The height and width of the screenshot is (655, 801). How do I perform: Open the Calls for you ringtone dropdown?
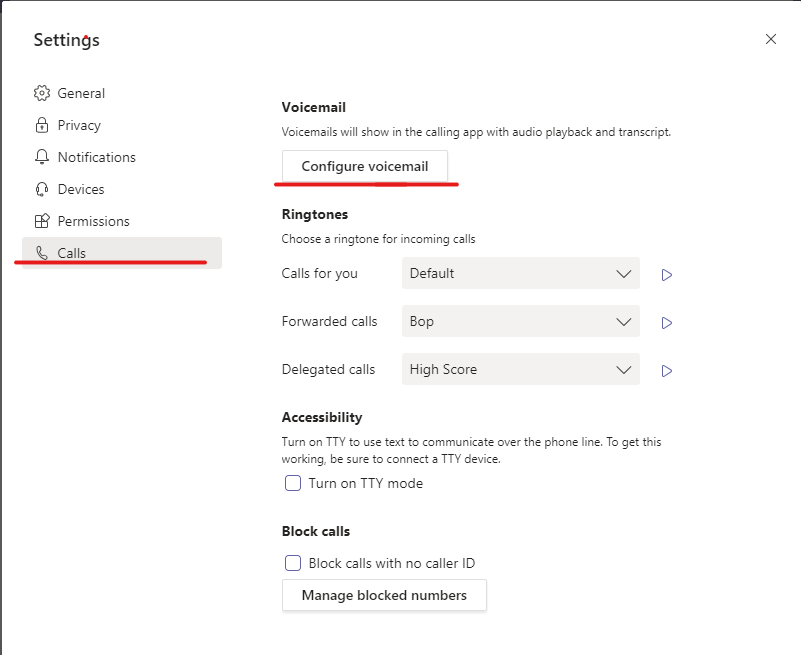[x=521, y=273]
